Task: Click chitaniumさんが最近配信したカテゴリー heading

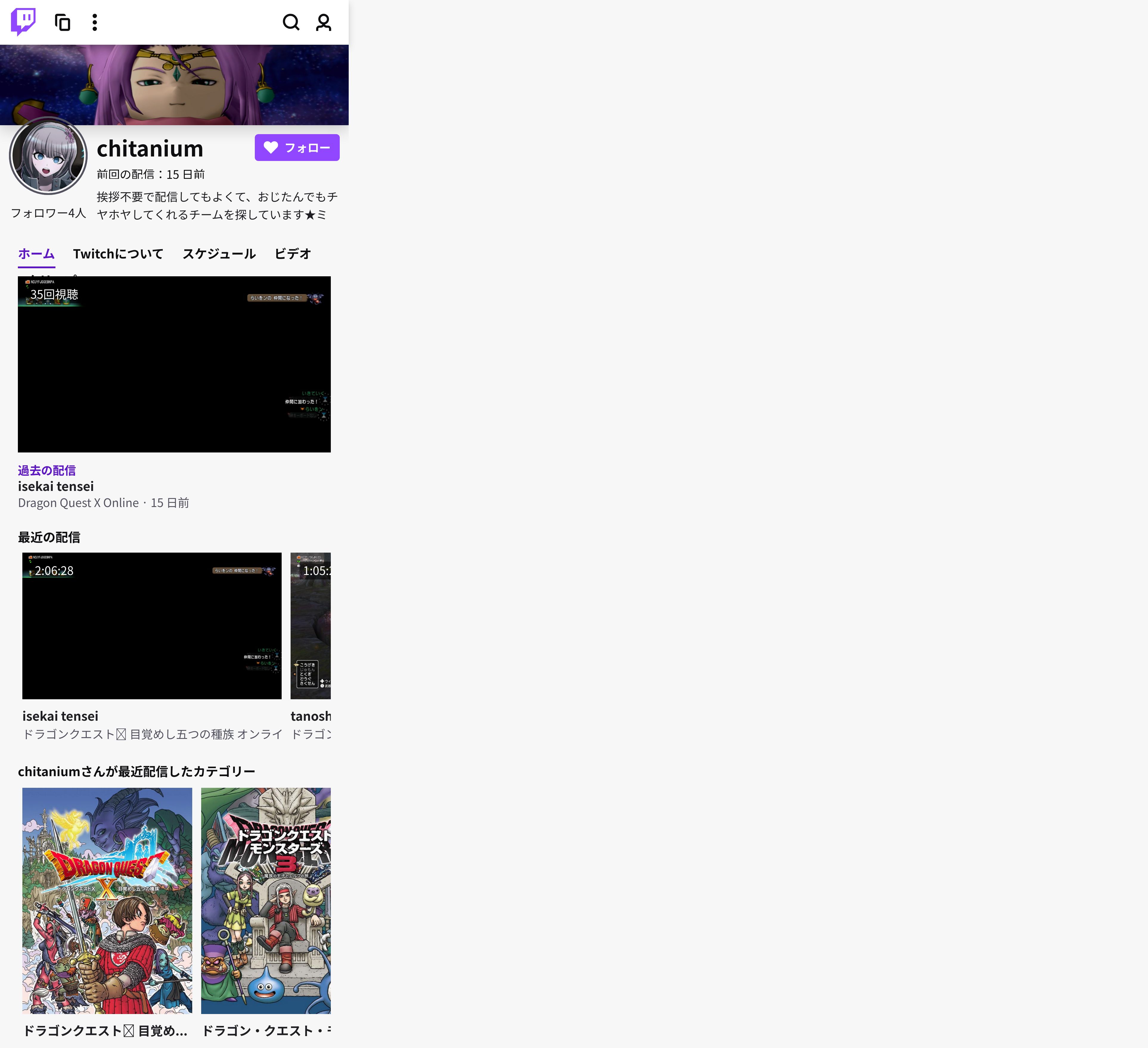Action: [137, 772]
